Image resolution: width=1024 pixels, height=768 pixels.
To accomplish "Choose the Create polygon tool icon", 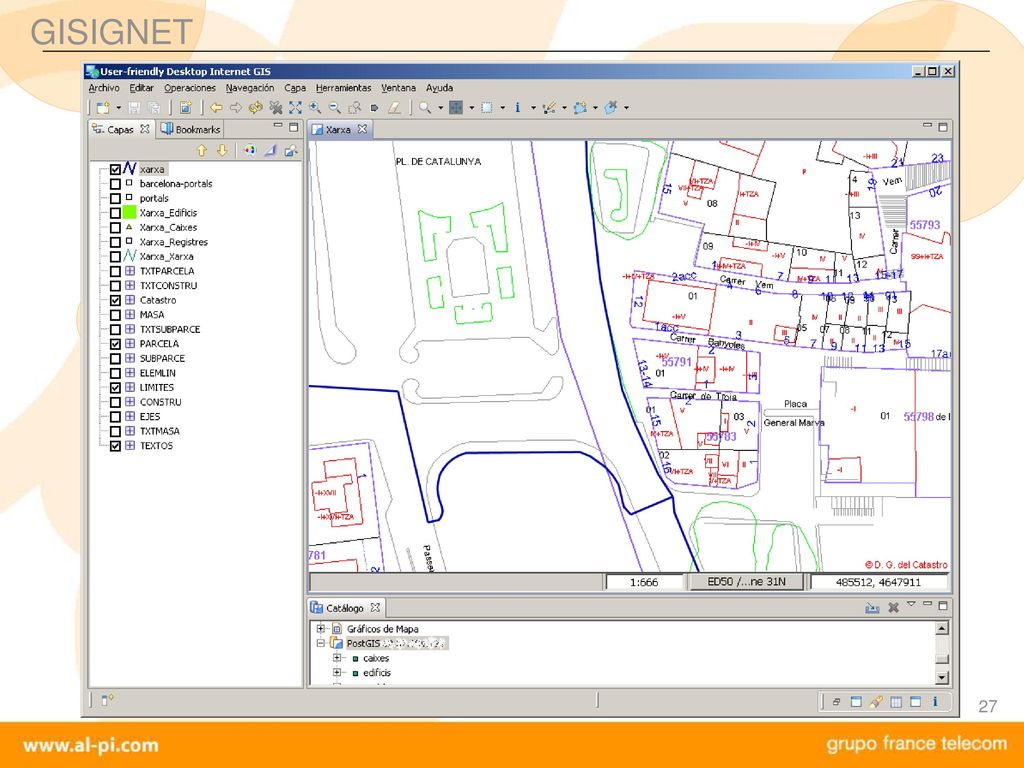I will (x=580, y=108).
